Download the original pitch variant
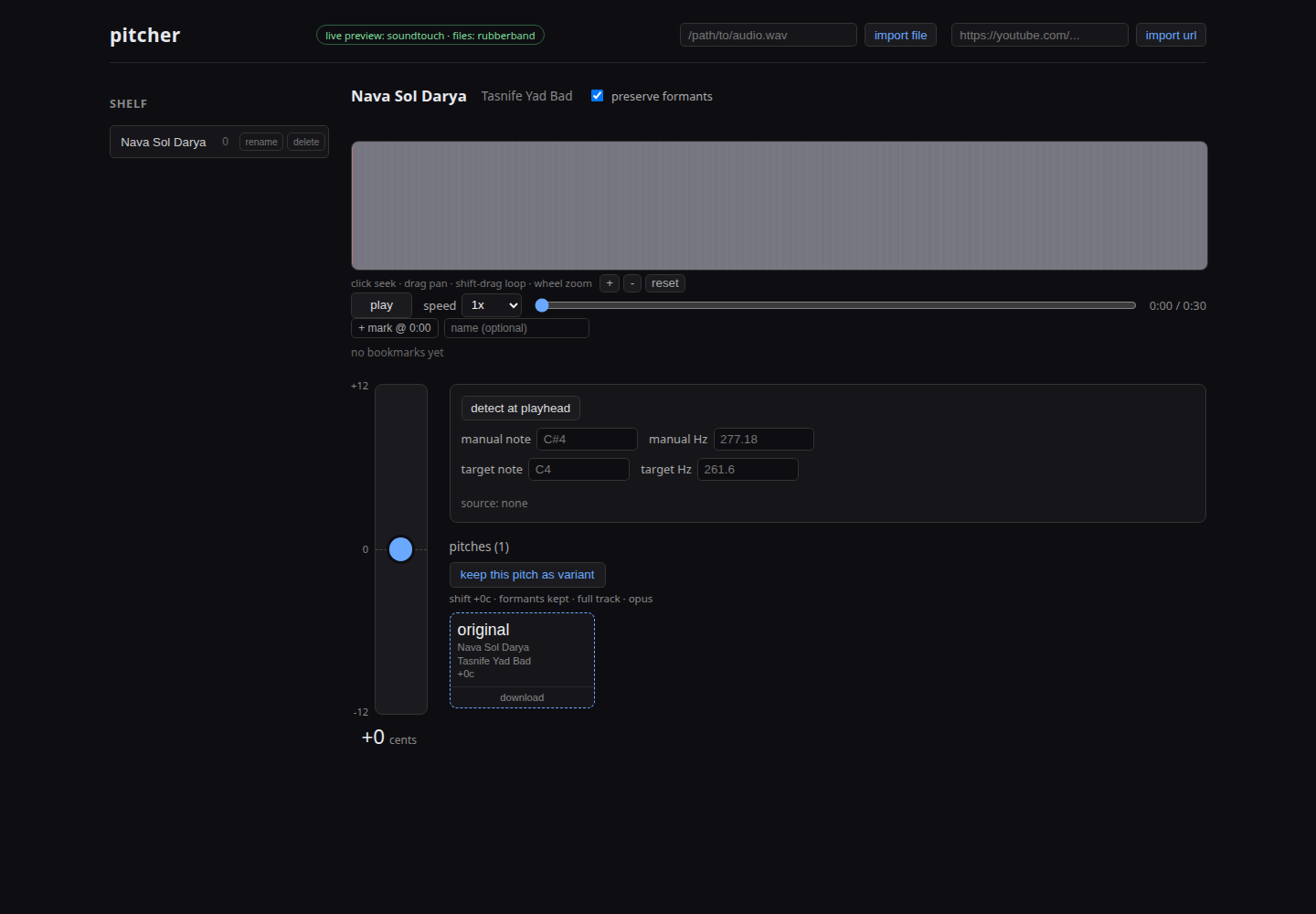Screen dimensions: 1316x914 [x=522, y=697]
